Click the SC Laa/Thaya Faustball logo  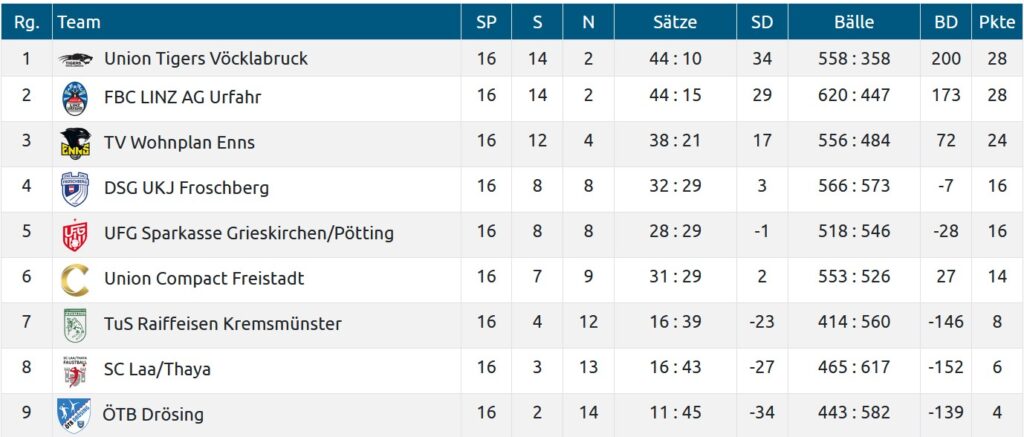click(75, 370)
